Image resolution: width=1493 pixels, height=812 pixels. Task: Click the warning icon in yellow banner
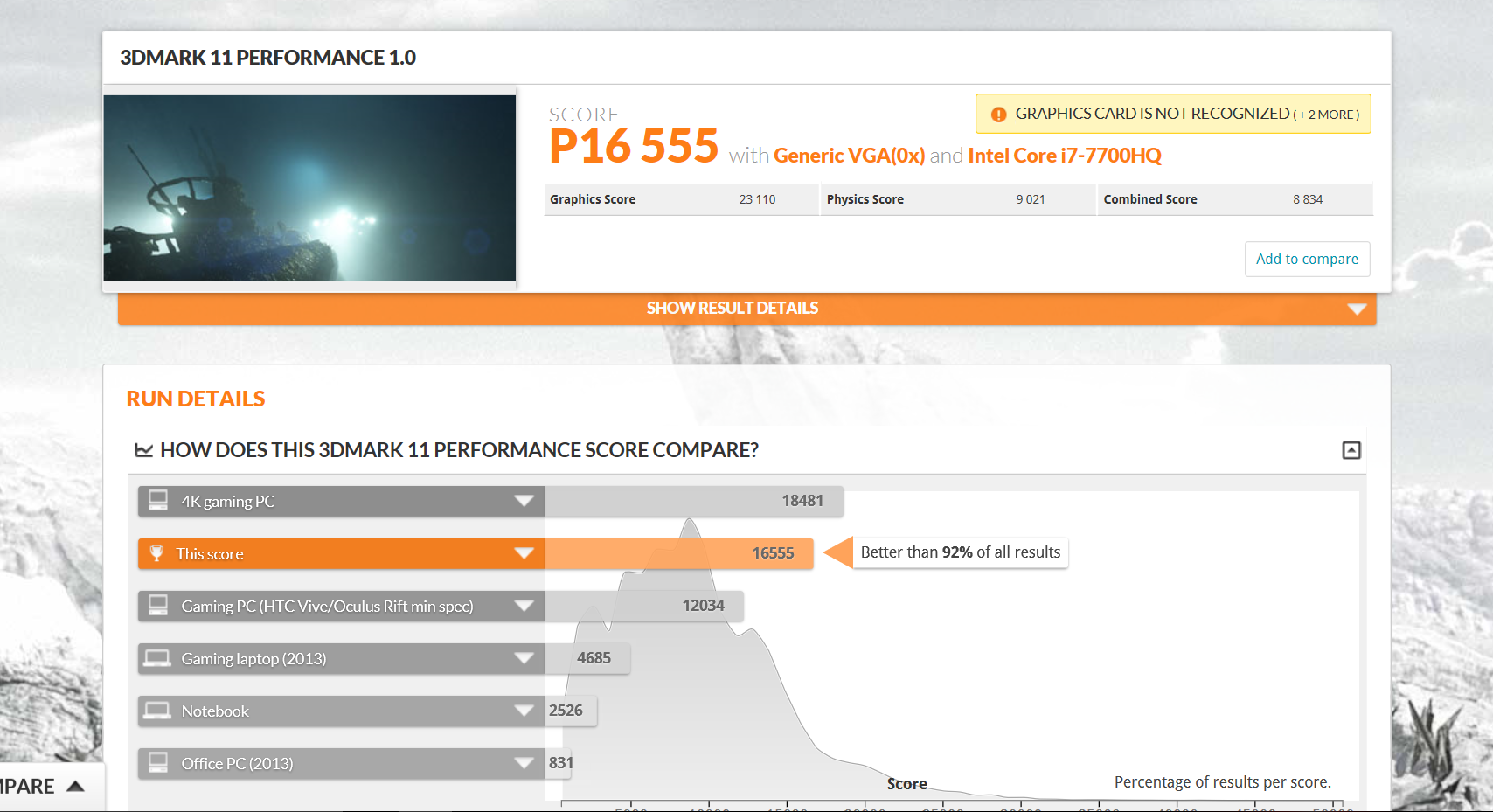[998, 115]
